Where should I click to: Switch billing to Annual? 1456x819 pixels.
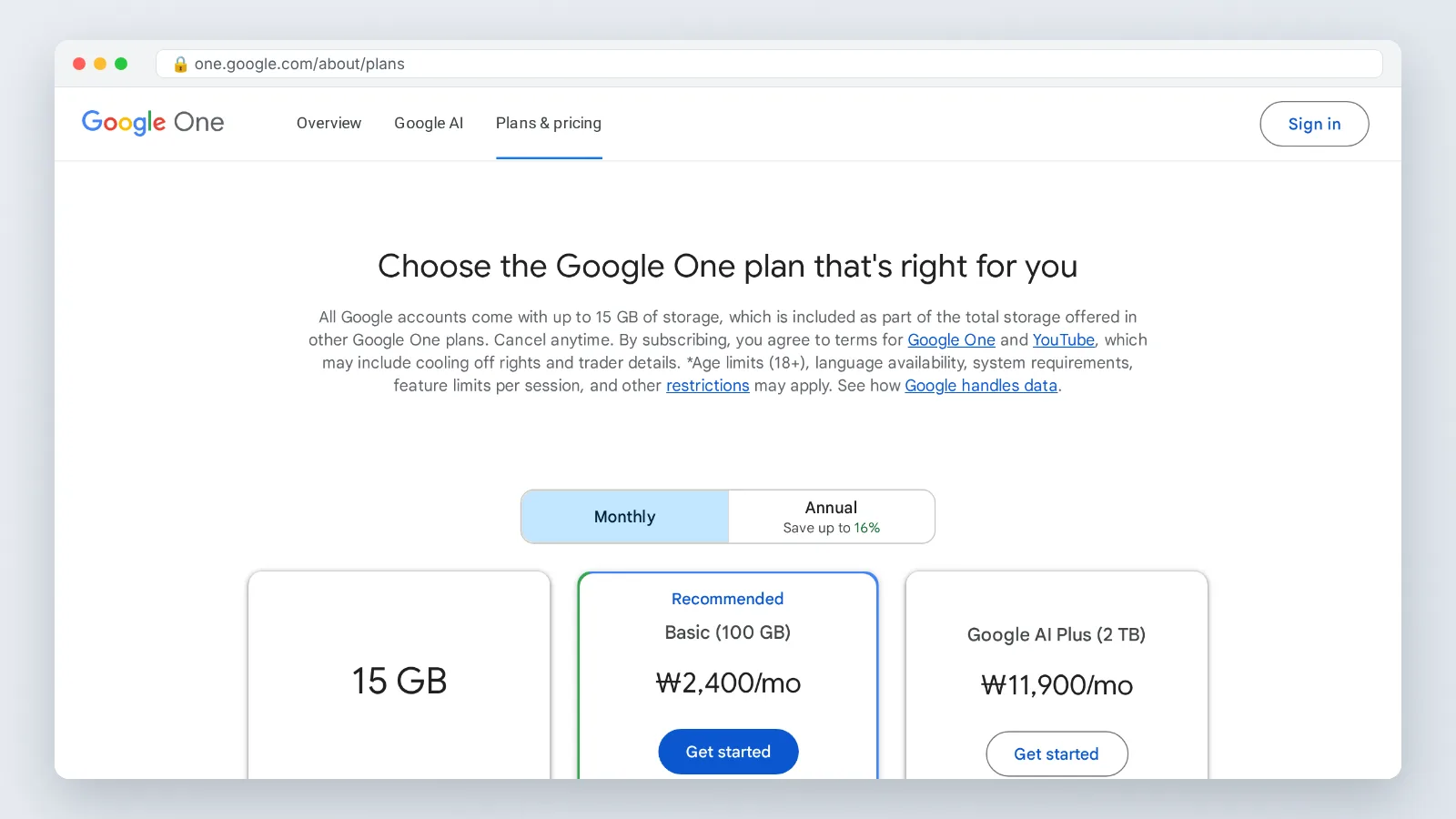[831, 517]
